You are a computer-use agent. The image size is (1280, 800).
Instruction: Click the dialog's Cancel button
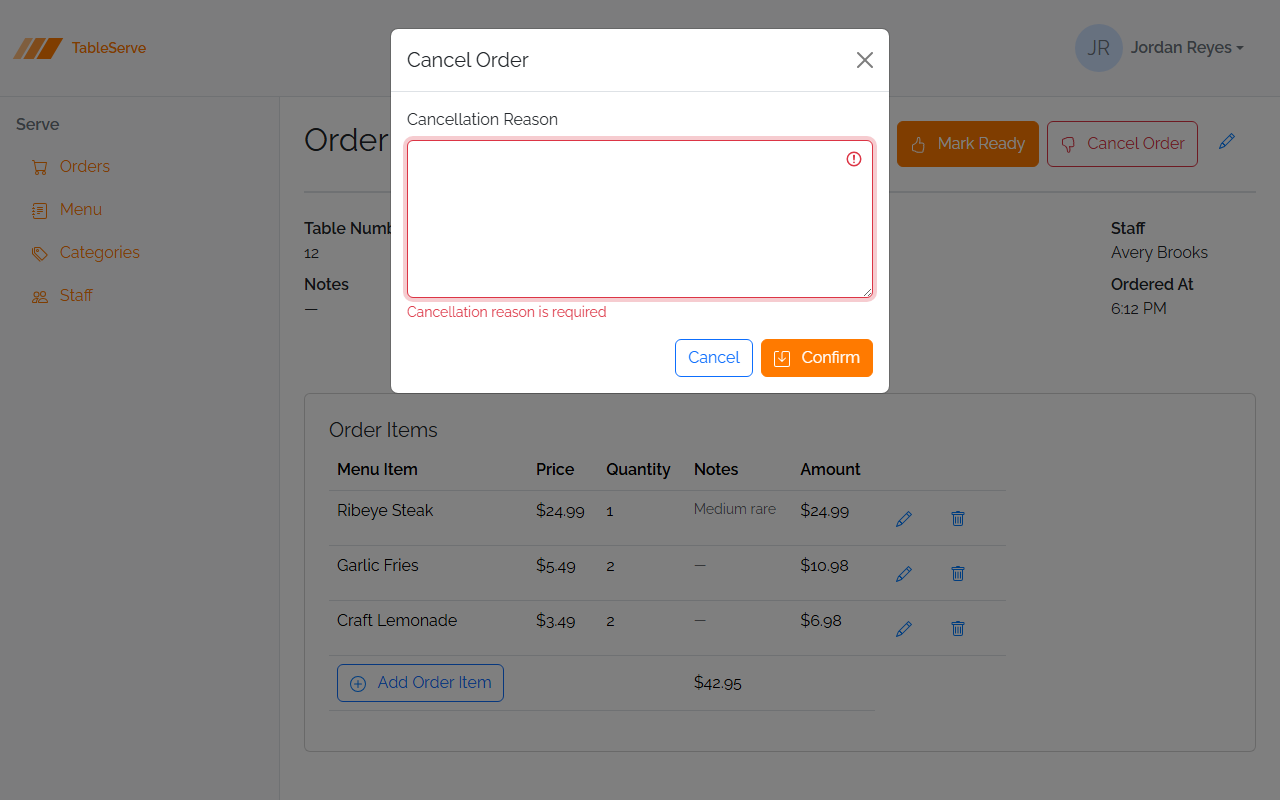714,358
